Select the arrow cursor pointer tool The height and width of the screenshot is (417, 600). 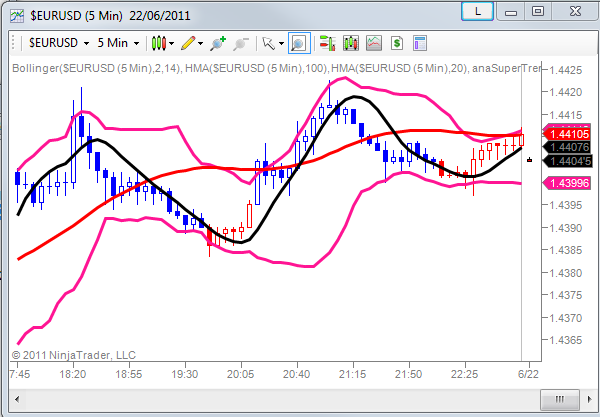click(x=269, y=43)
